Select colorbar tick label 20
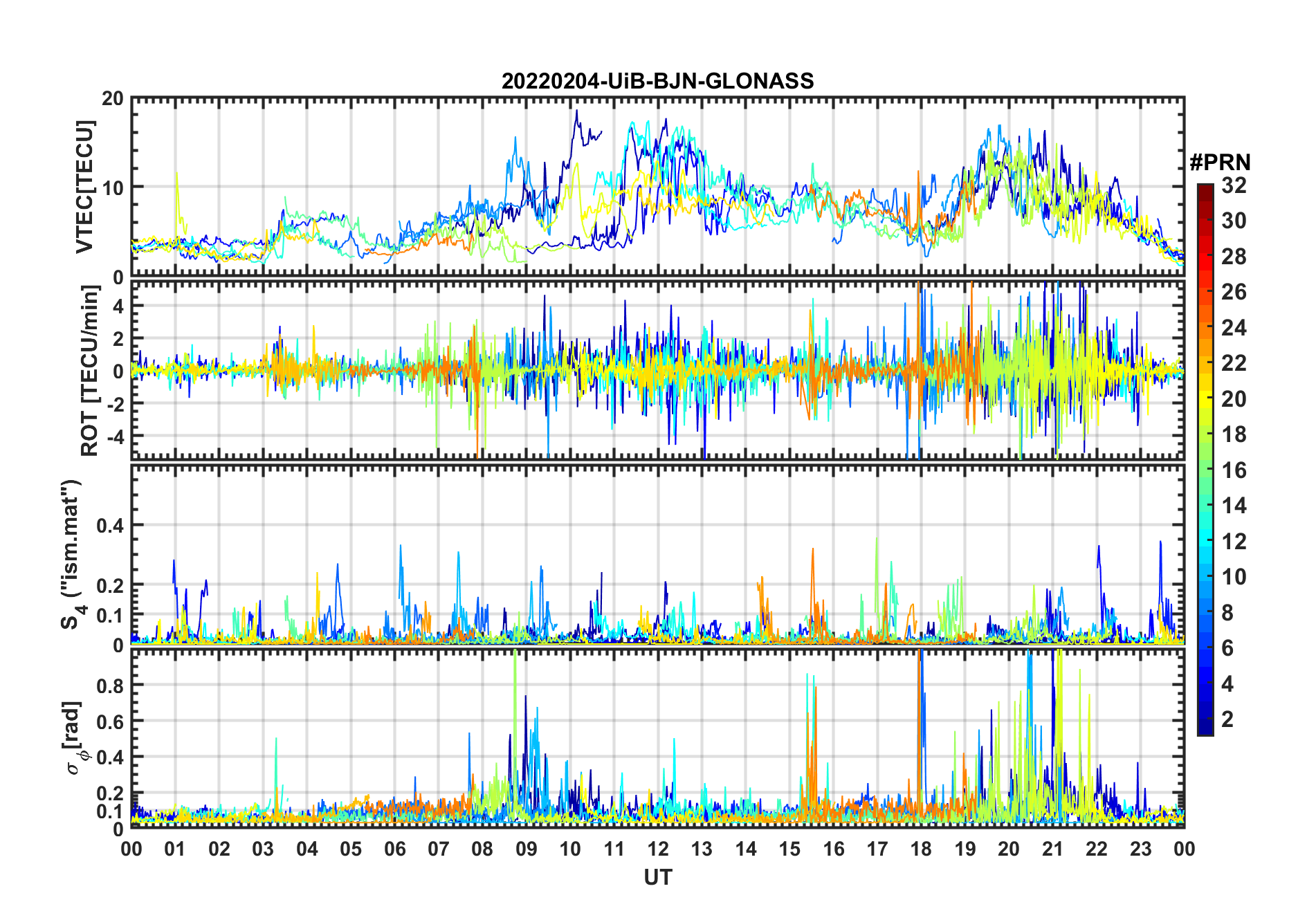Screen dimensions: 1316x920 point(1234,398)
